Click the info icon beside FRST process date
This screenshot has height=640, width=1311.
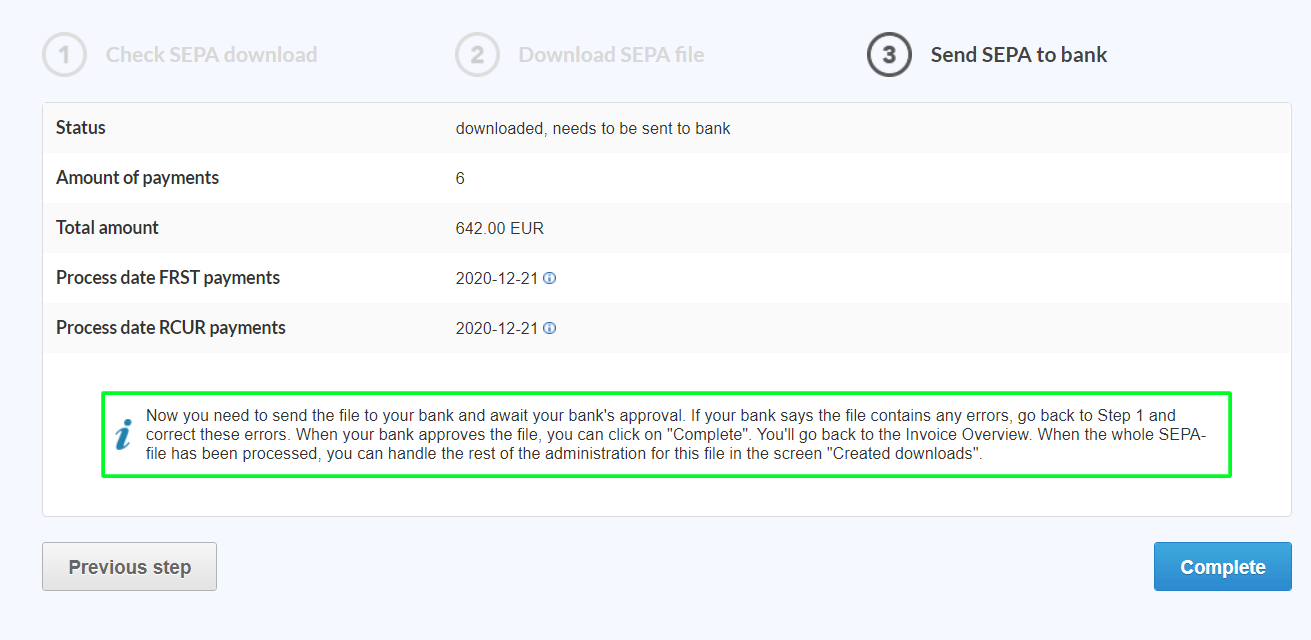click(x=548, y=278)
